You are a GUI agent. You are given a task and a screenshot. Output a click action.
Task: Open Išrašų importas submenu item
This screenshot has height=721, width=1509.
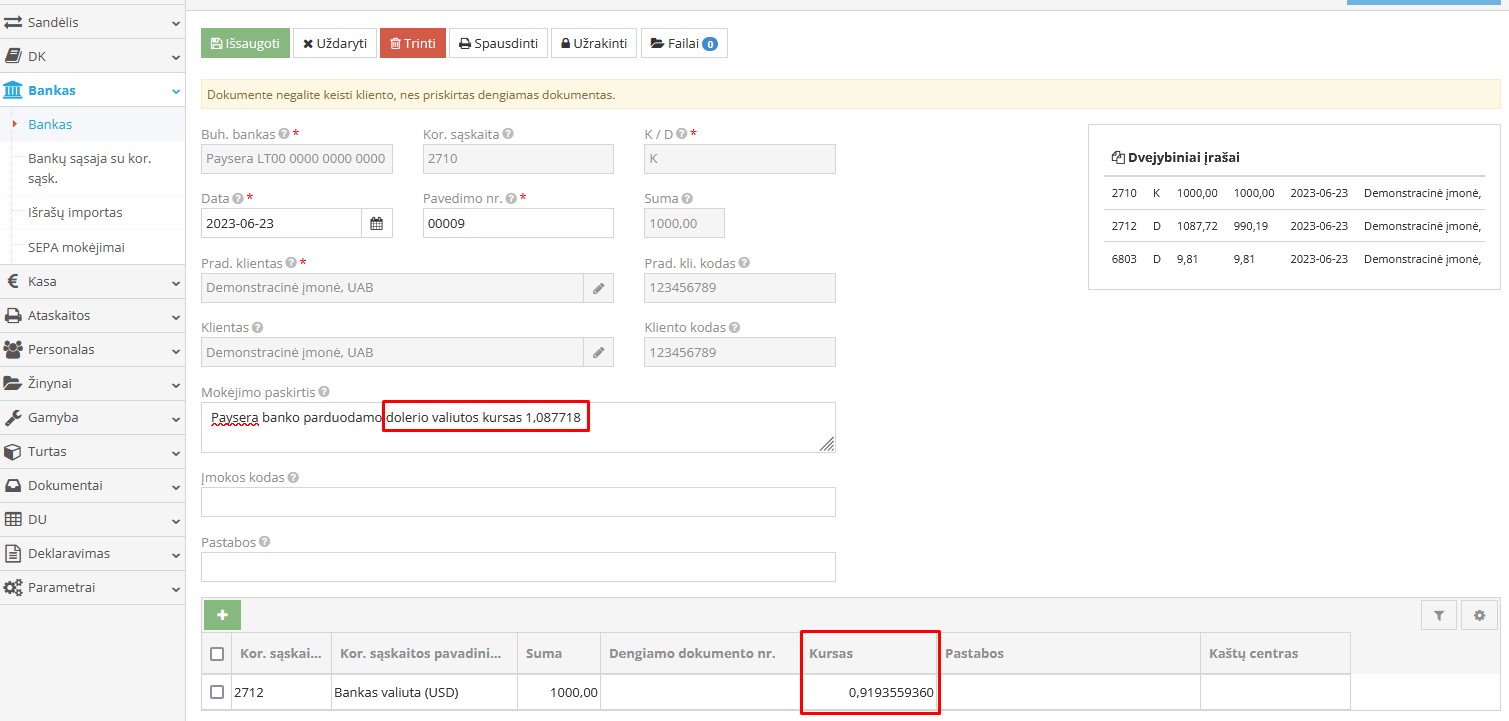pyautogui.click(x=75, y=213)
